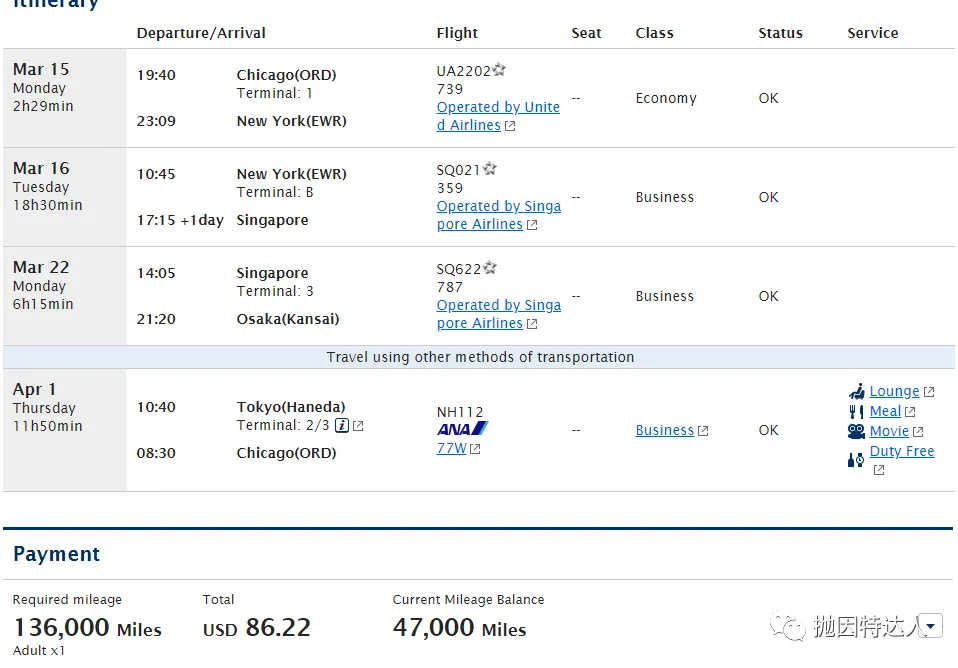
Task: Click the ANA logo under NH112
Action: 462,429
